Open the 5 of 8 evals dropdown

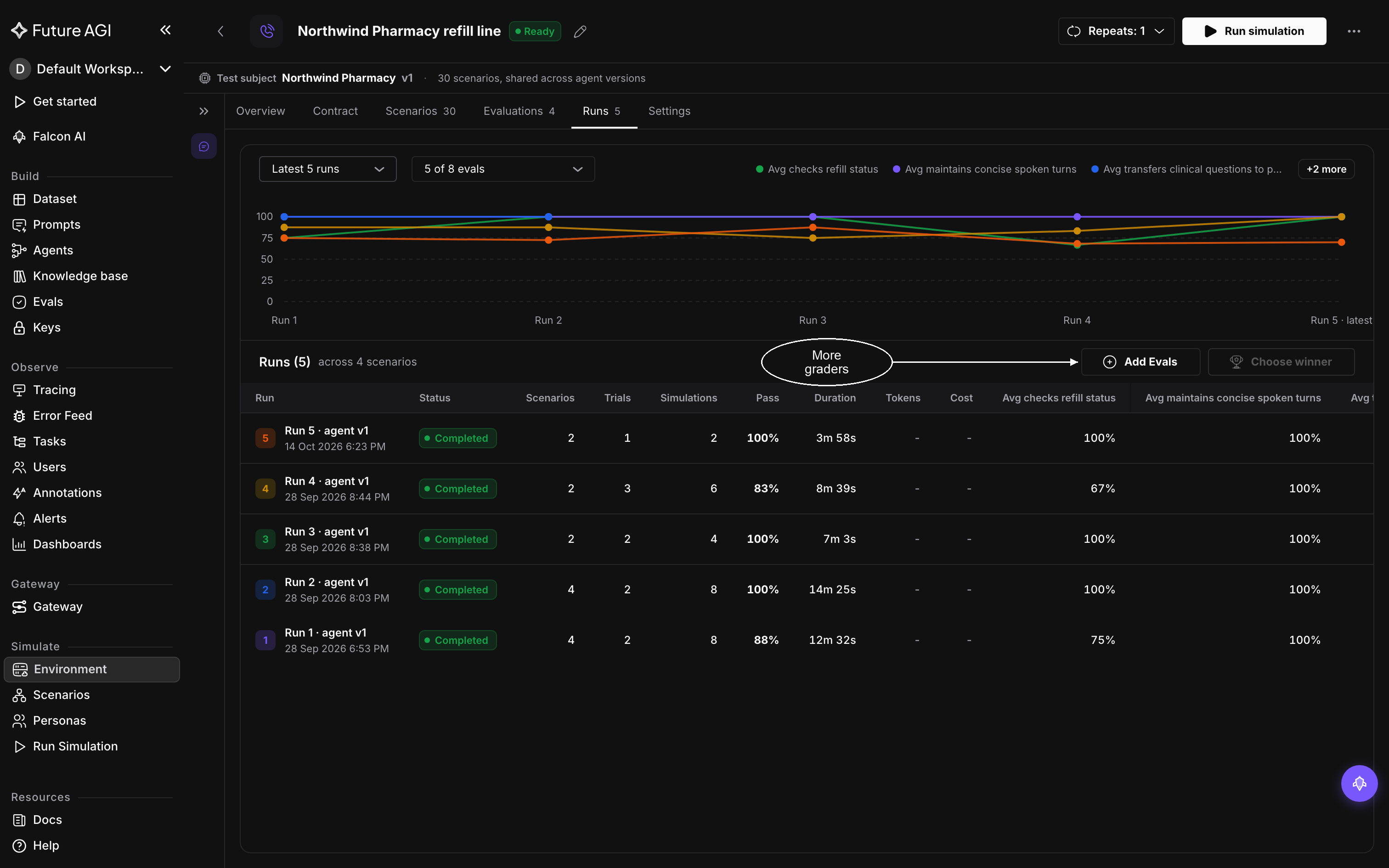(x=503, y=169)
